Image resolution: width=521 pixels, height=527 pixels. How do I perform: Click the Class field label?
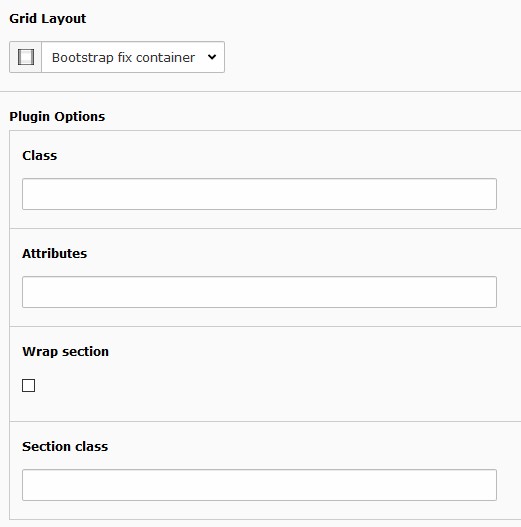40,156
